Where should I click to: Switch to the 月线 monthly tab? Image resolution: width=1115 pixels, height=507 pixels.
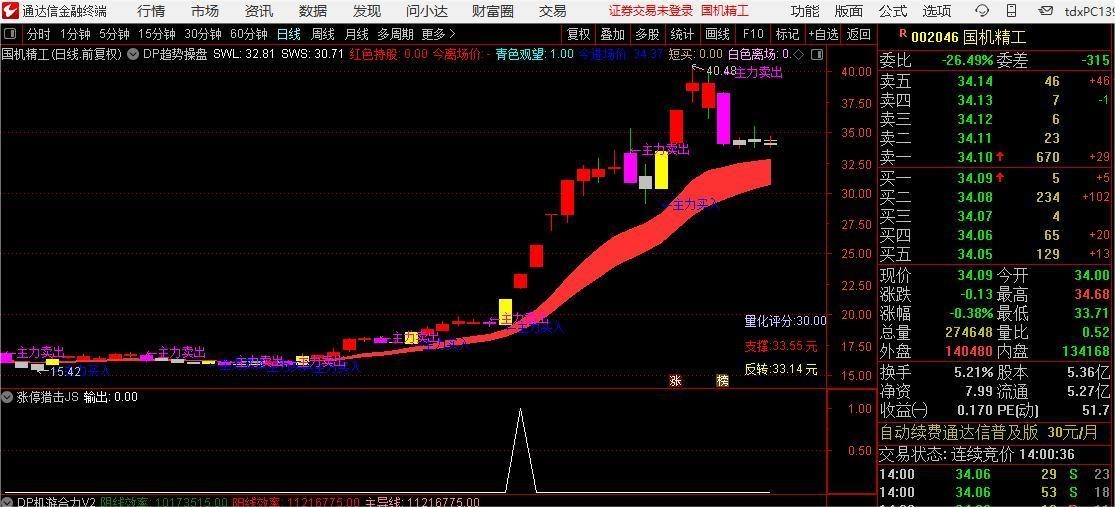357,33
